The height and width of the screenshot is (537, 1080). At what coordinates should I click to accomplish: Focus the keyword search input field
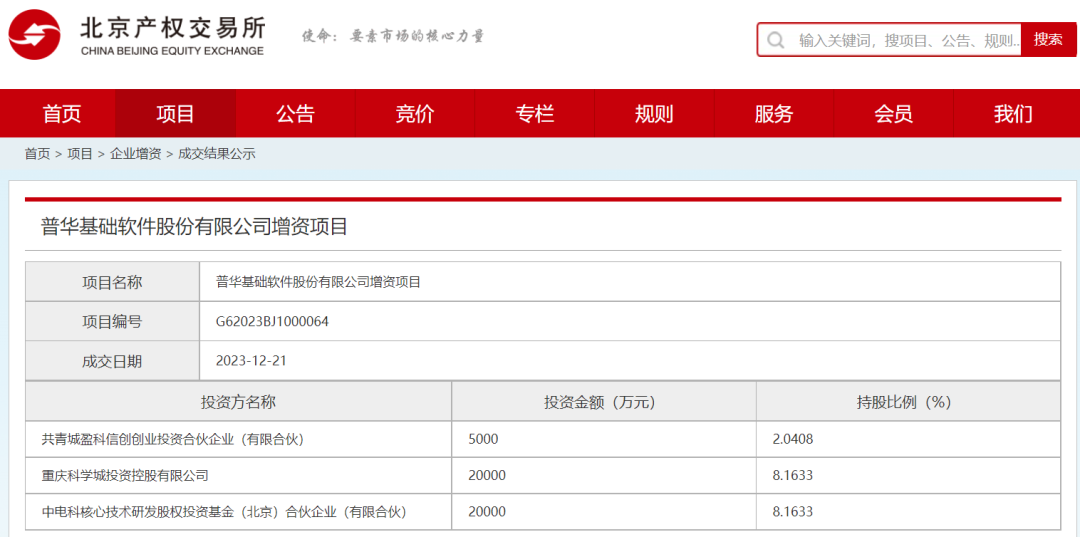tap(889, 40)
